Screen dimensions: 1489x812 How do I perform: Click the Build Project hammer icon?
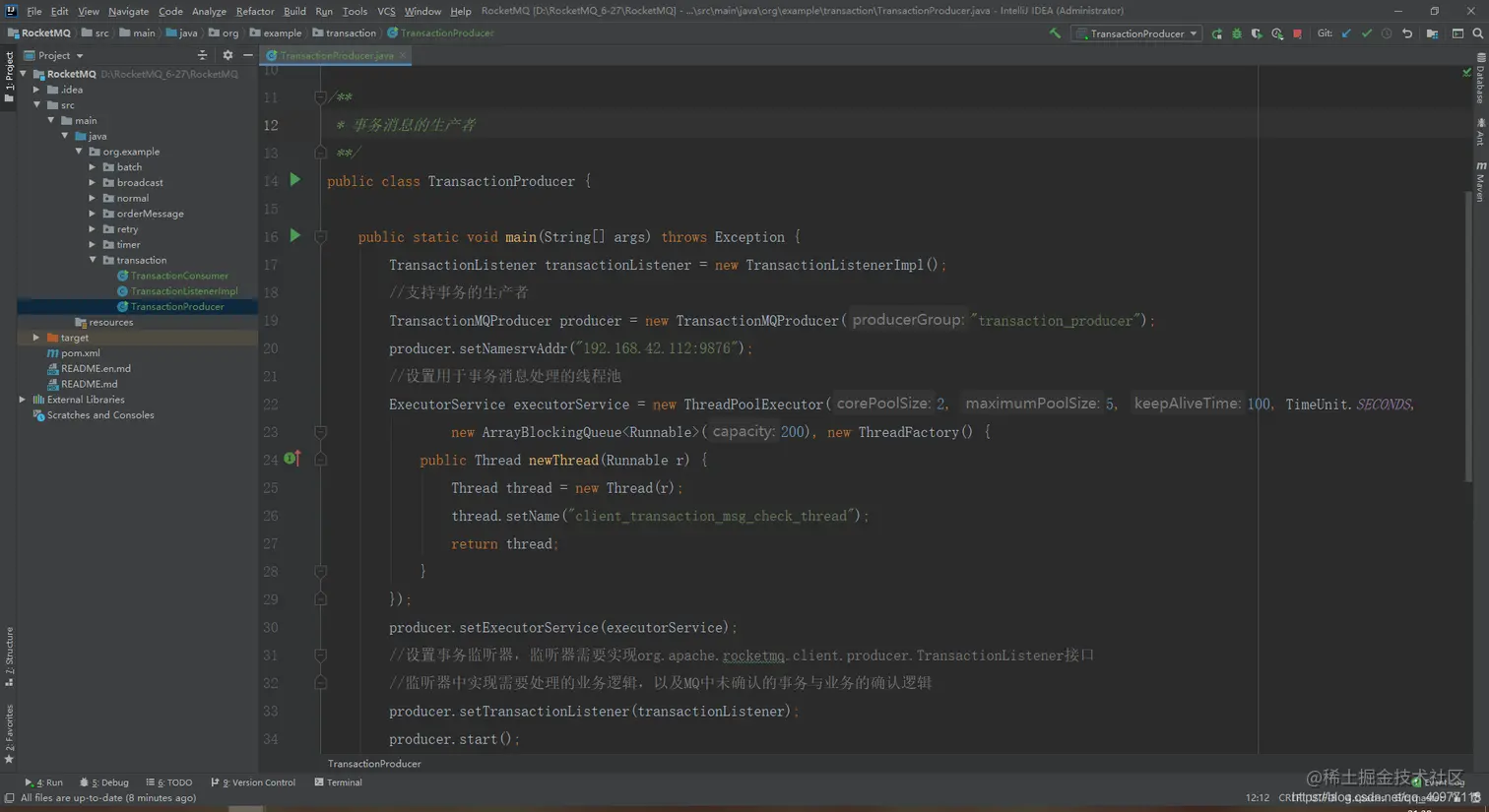(x=1055, y=33)
